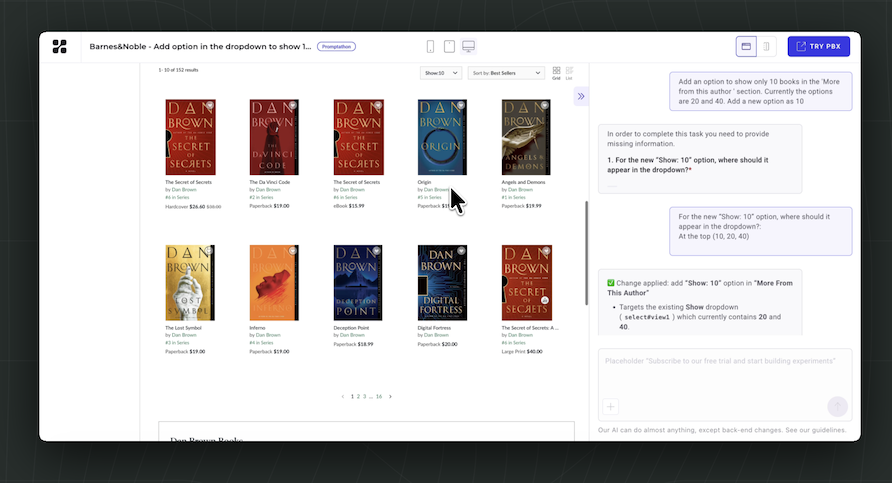
Task: Open the Sort by Best Sellers dropdown
Action: click(x=506, y=73)
